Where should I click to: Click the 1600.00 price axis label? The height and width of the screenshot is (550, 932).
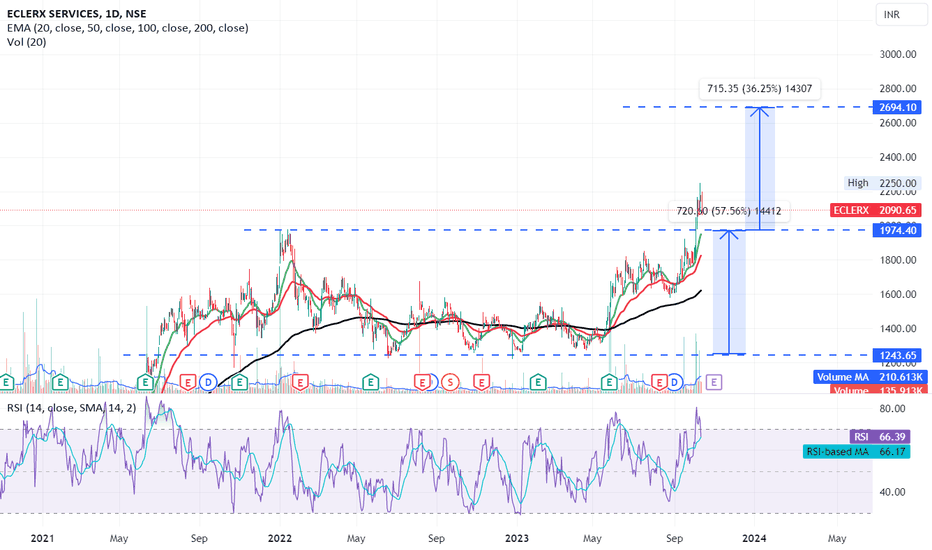click(x=898, y=294)
